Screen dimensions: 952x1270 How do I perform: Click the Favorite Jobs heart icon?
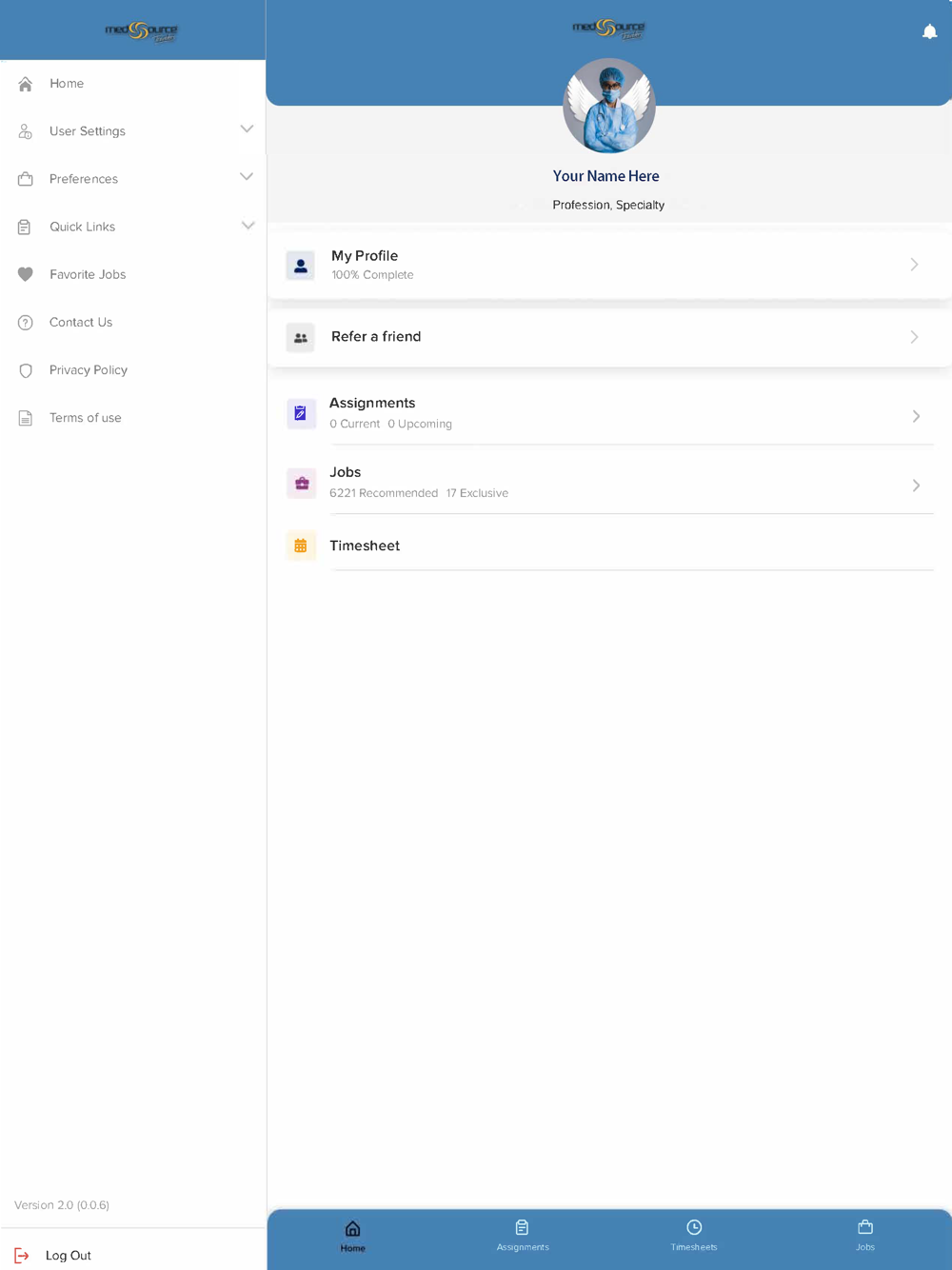26,274
